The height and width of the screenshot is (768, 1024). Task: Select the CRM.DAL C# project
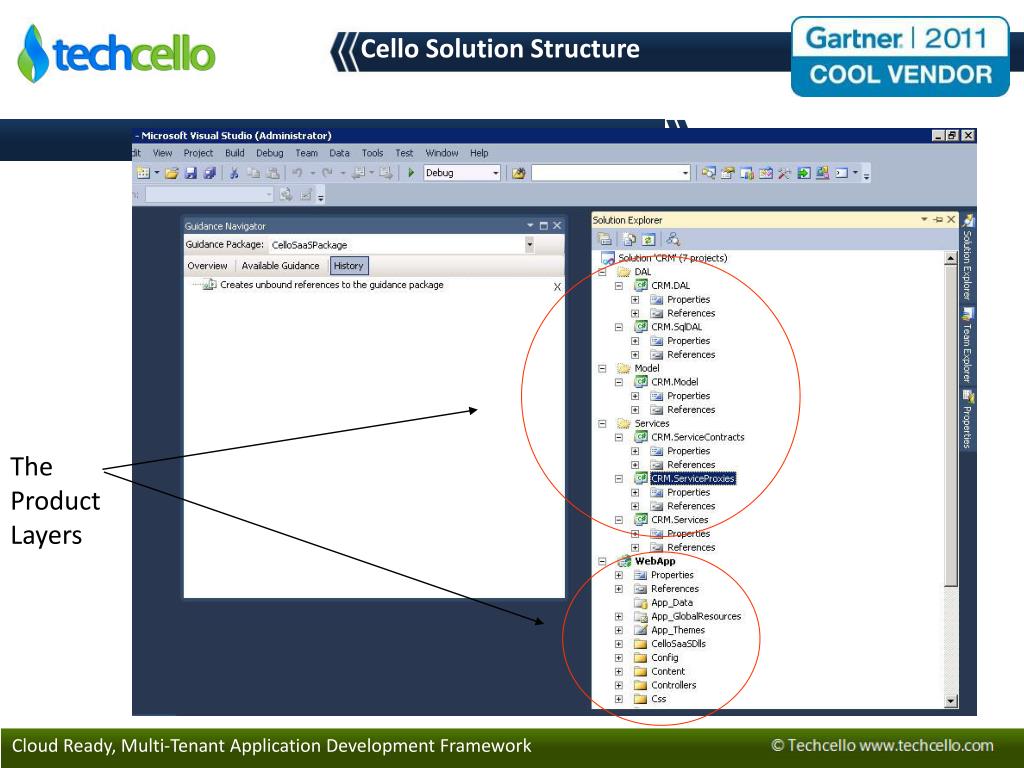[670, 285]
